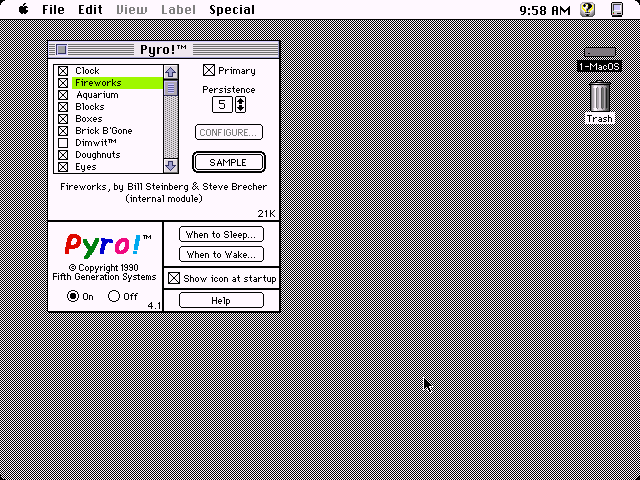Click the module list scrollbar thumb
This screenshot has height=480, width=640.
[x=171, y=88]
